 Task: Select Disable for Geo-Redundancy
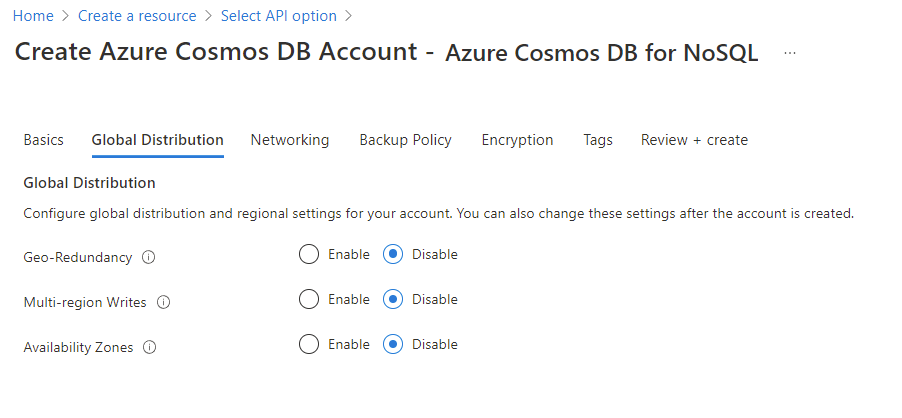[393, 254]
